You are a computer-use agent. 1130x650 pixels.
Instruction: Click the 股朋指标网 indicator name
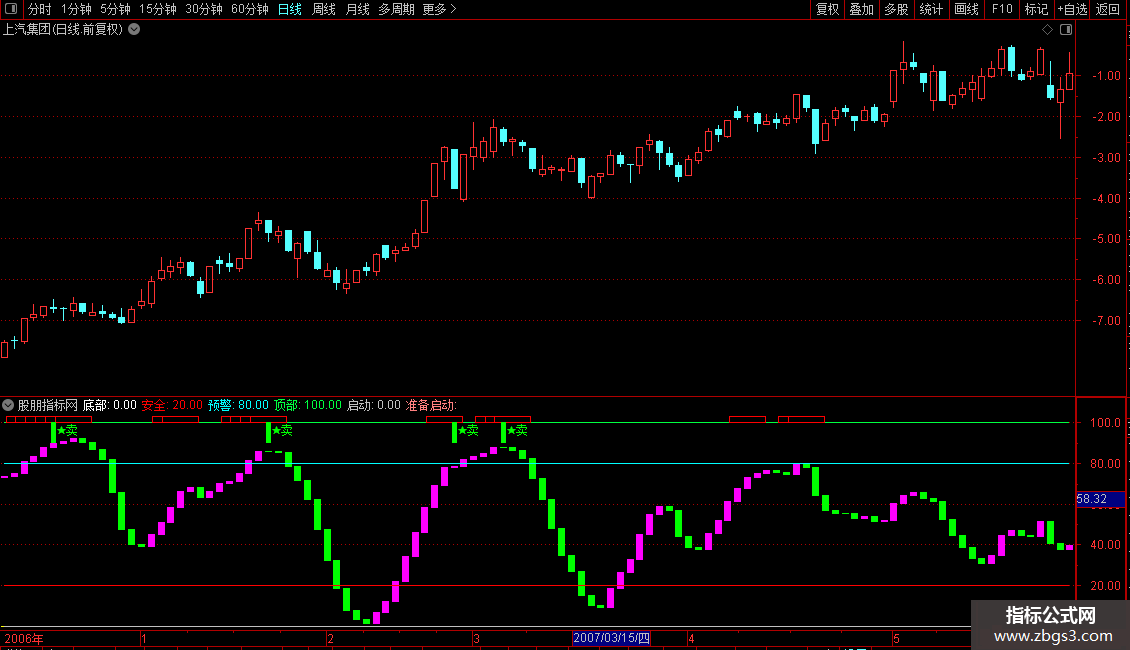coord(48,405)
